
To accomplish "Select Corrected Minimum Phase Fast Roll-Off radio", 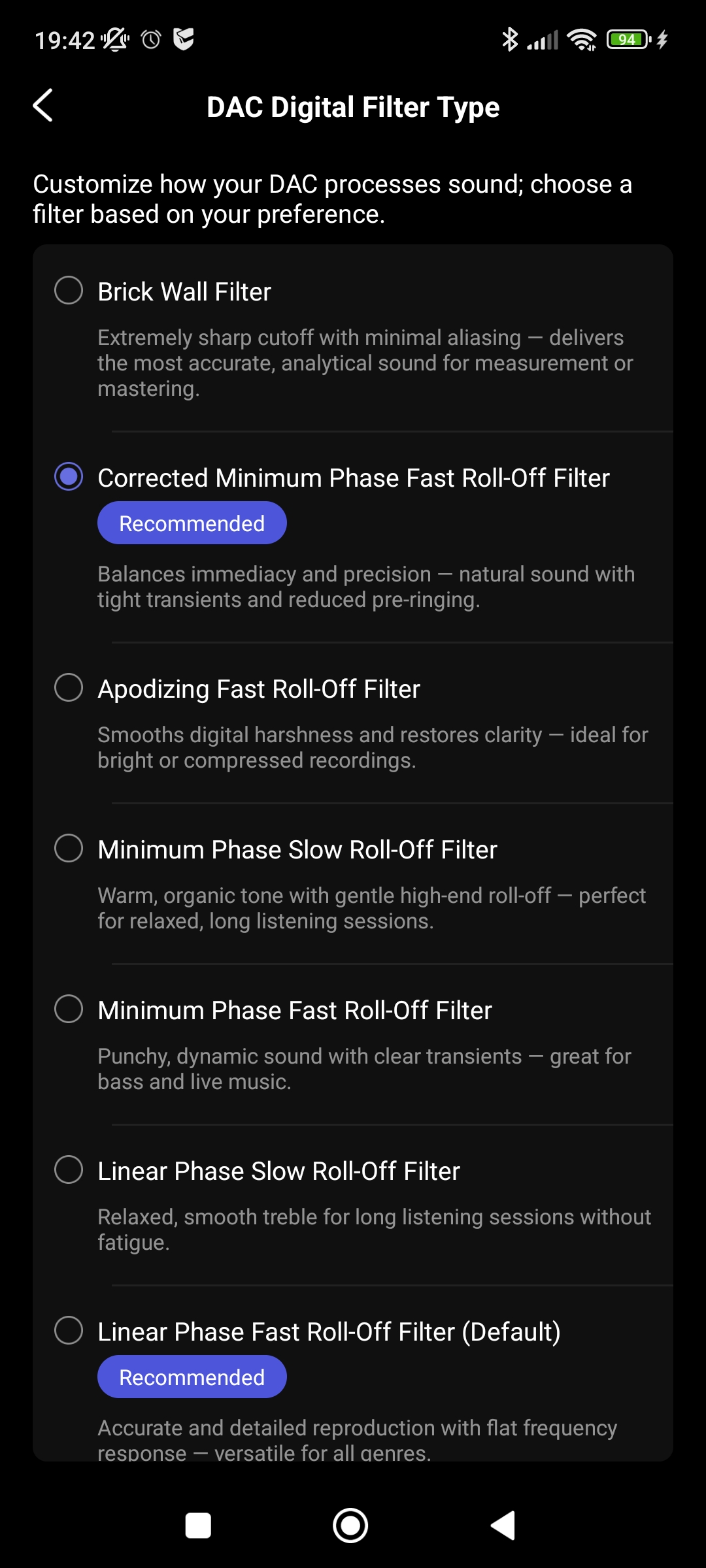I will (69, 476).
